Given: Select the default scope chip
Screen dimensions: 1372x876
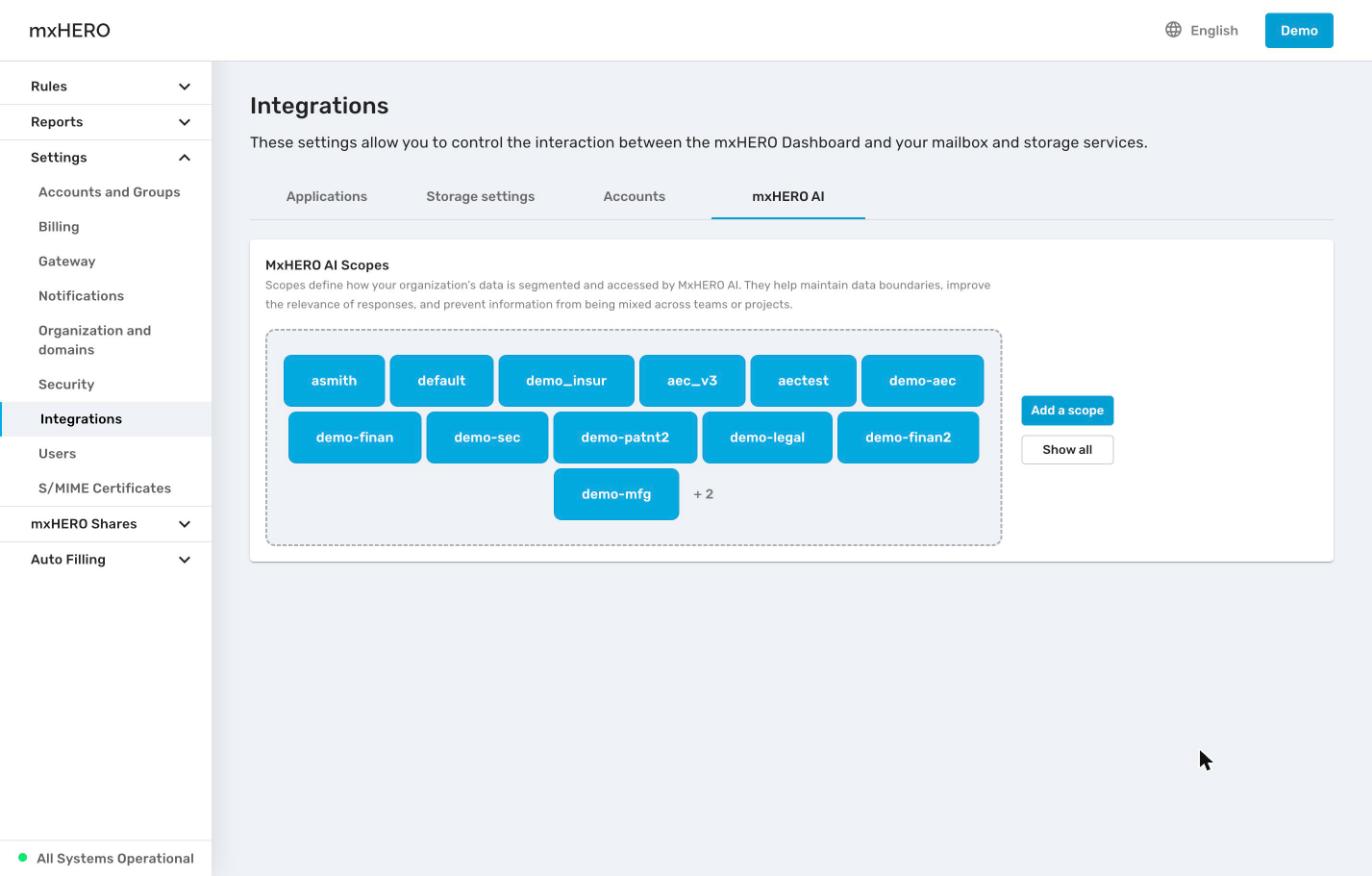Looking at the screenshot, I should tap(442, 381).
